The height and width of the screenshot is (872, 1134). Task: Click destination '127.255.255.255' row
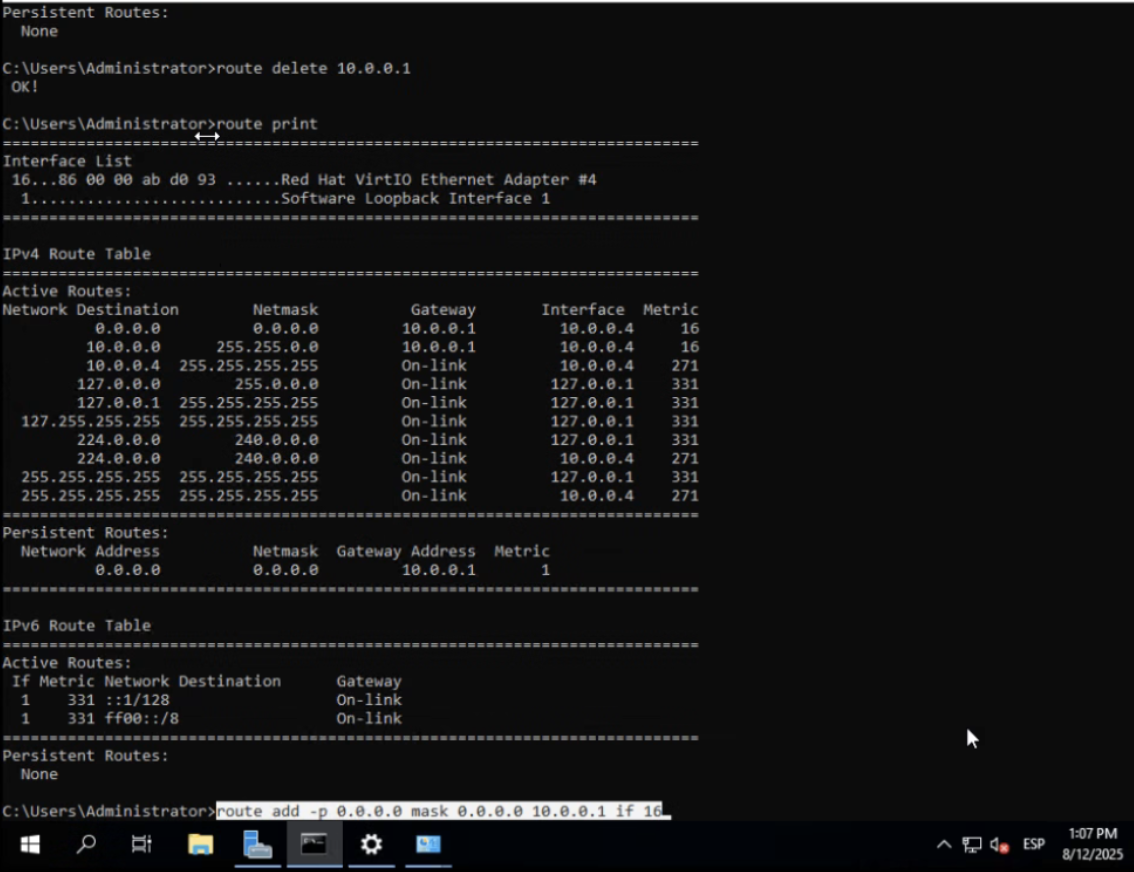pyautogui.click(x=90, y=422)
